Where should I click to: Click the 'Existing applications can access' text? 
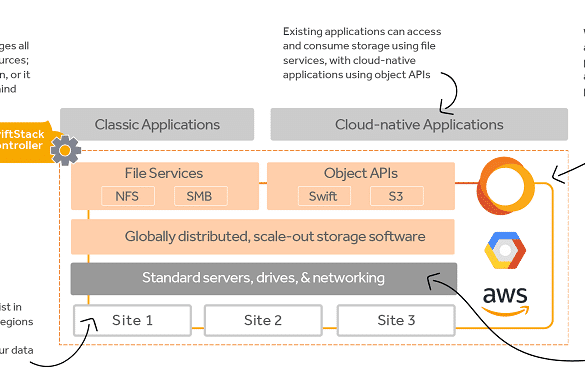point(362,32)
